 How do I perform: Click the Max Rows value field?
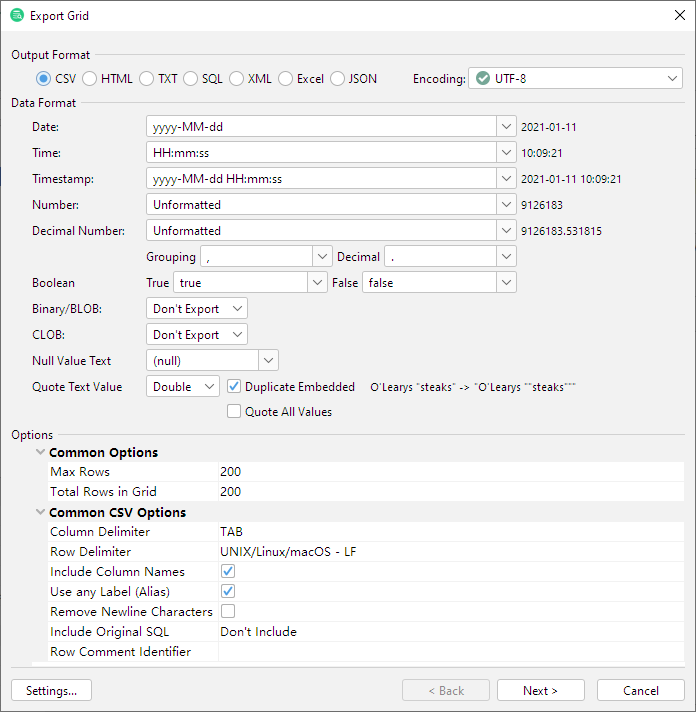tap(450, 471)
